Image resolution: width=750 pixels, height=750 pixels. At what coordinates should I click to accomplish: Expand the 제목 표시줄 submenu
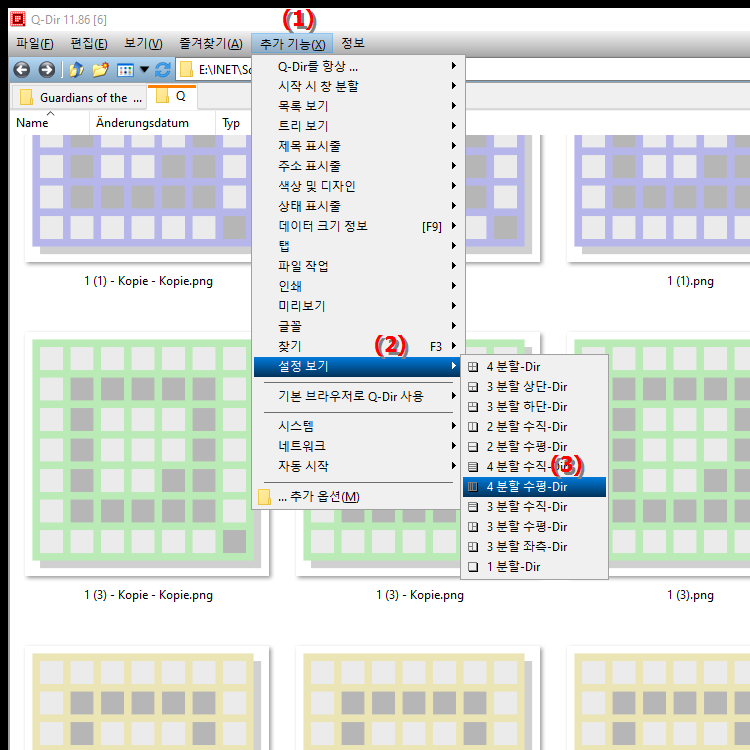tap(358, 146)
